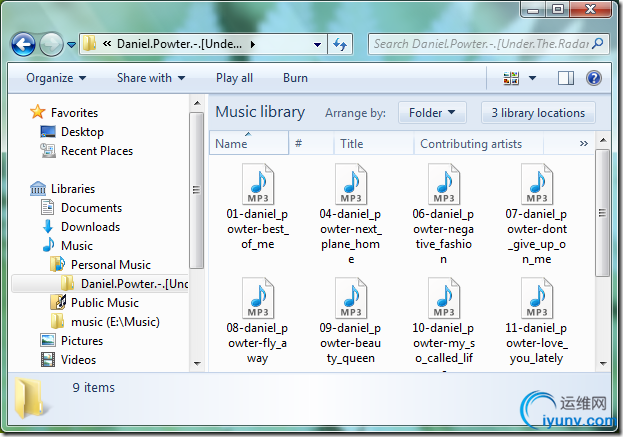This screenshot has height=437, width=623.
Task: Click the Downloads blue arrow icon
Action: coord(48,226)
